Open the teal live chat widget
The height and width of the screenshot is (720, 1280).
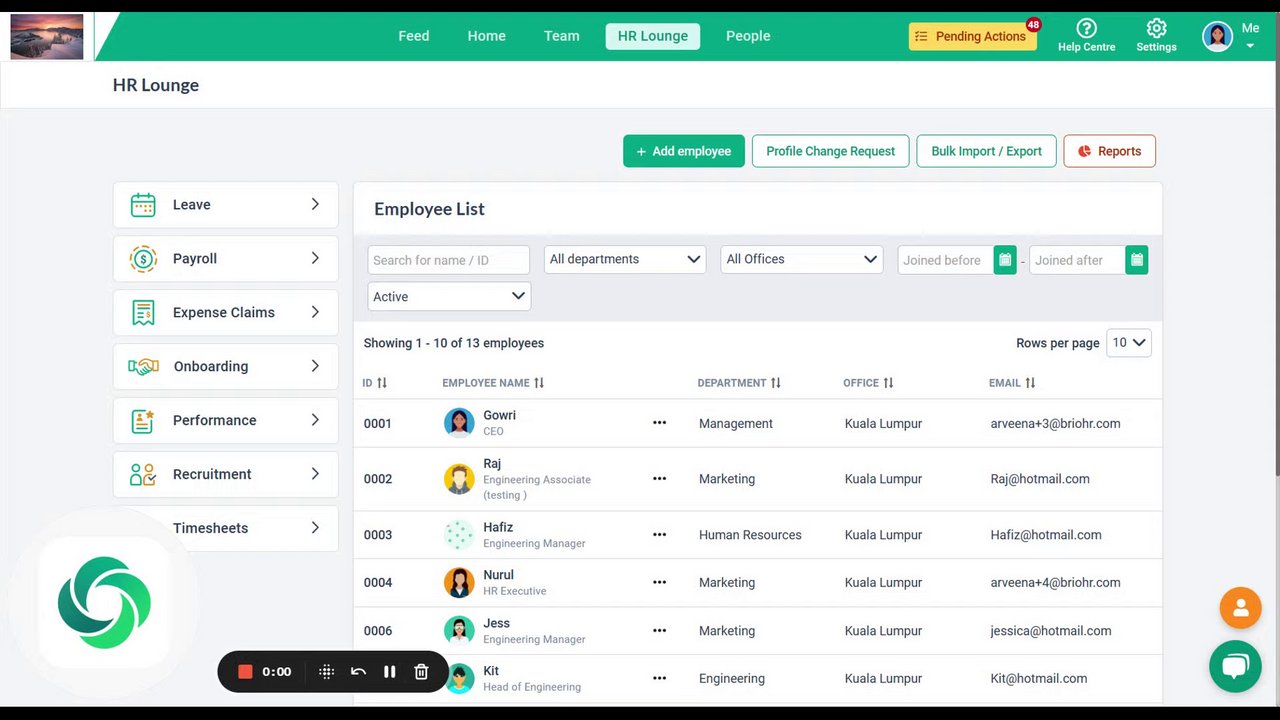coord(1235,666)
